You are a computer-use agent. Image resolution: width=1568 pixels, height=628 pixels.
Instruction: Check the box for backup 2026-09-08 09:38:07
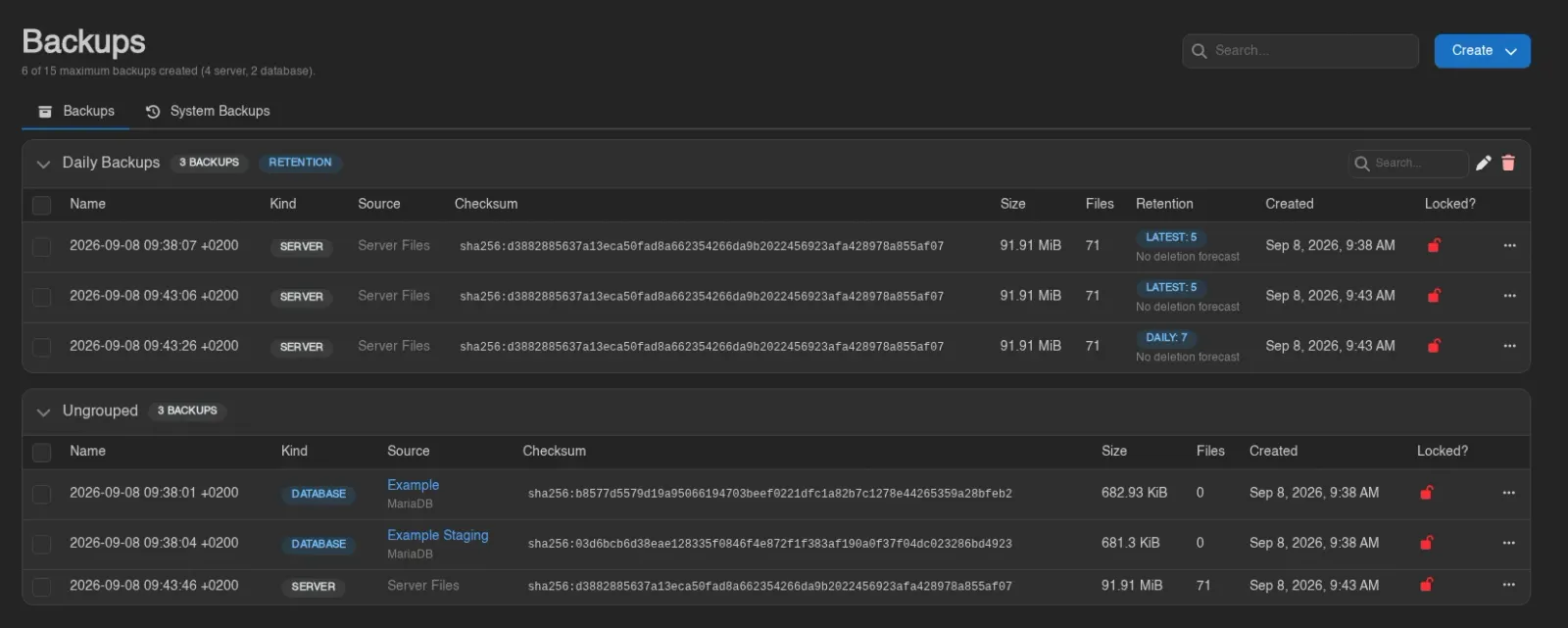coord(42,247)
